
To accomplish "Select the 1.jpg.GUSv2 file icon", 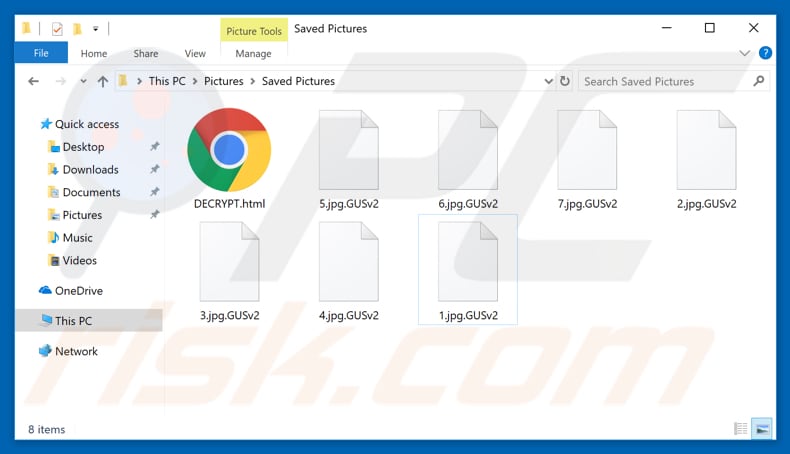I will tap(468, 262).
